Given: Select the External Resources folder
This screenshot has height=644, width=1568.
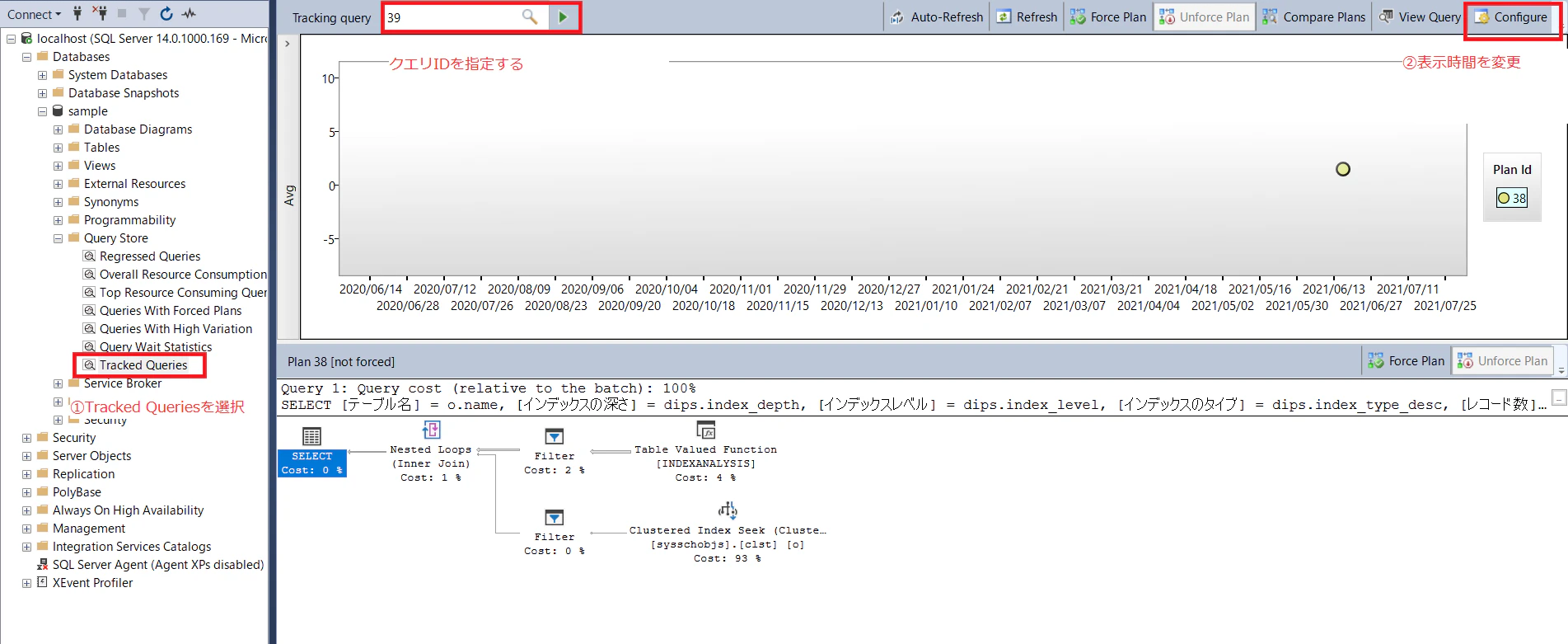Looking at the screenshot, I should click(x=134, y=184).
